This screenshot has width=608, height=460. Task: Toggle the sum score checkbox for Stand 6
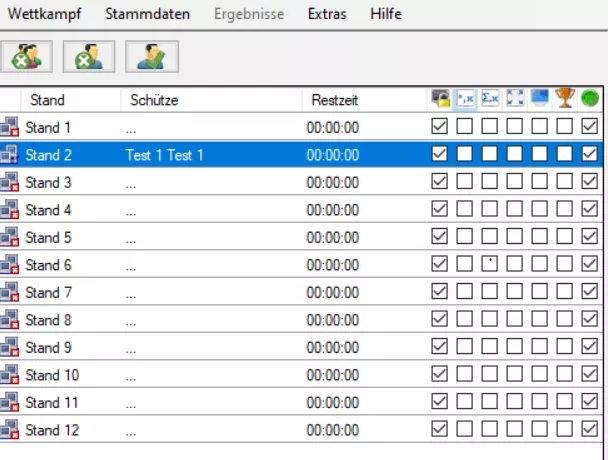point(490,265)
